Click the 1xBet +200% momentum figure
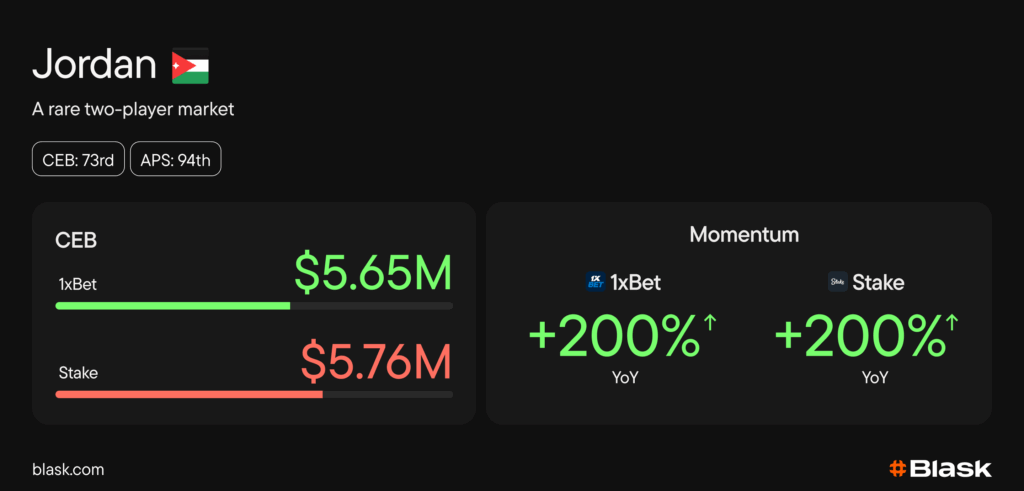This screenshot has height=491, width=1024. click(614, 337)
